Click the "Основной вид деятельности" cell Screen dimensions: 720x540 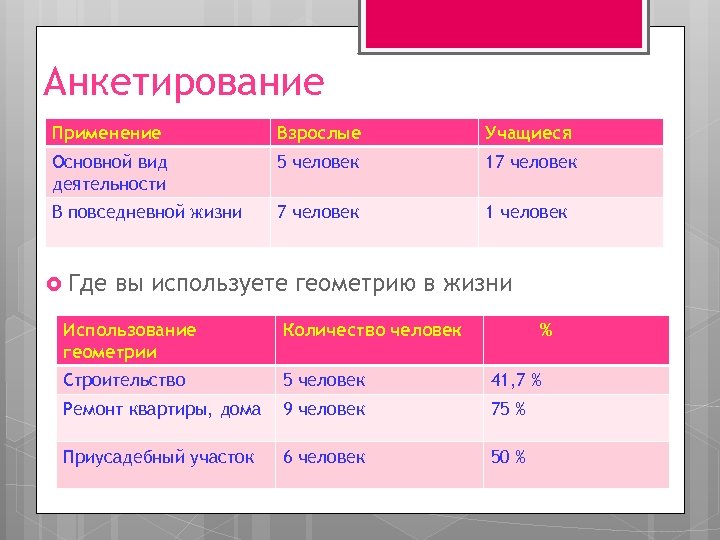158,172
